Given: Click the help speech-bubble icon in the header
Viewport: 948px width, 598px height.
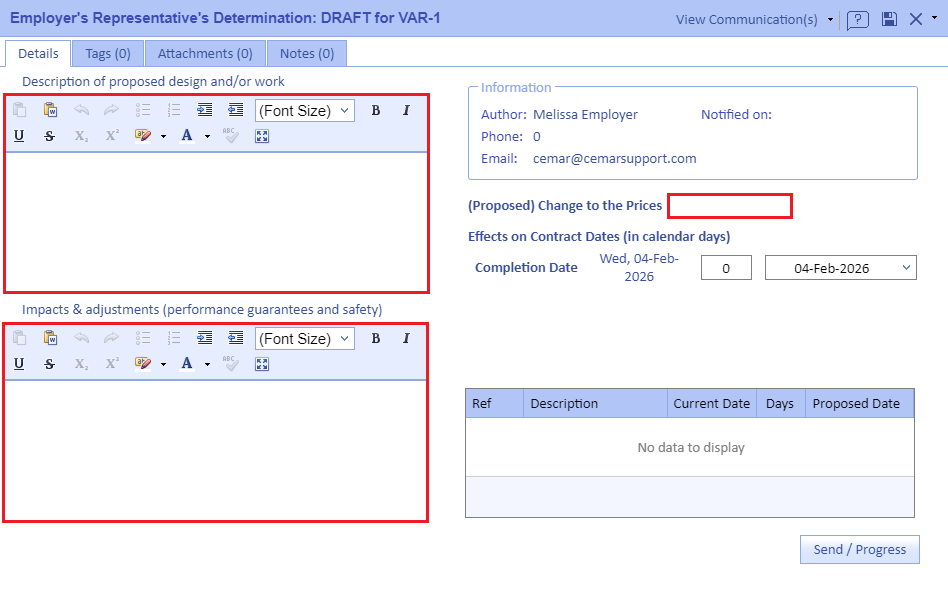Looking at the screenshot, I should pos(857,20).
